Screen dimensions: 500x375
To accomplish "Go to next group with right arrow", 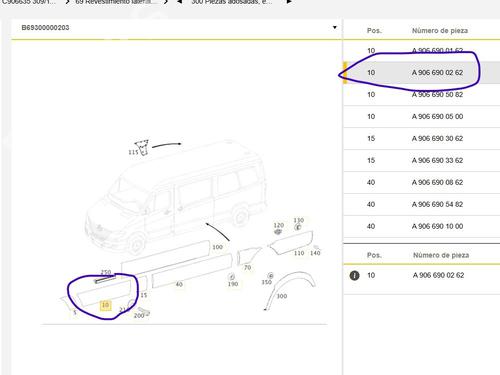I will (x=289, y=2).
